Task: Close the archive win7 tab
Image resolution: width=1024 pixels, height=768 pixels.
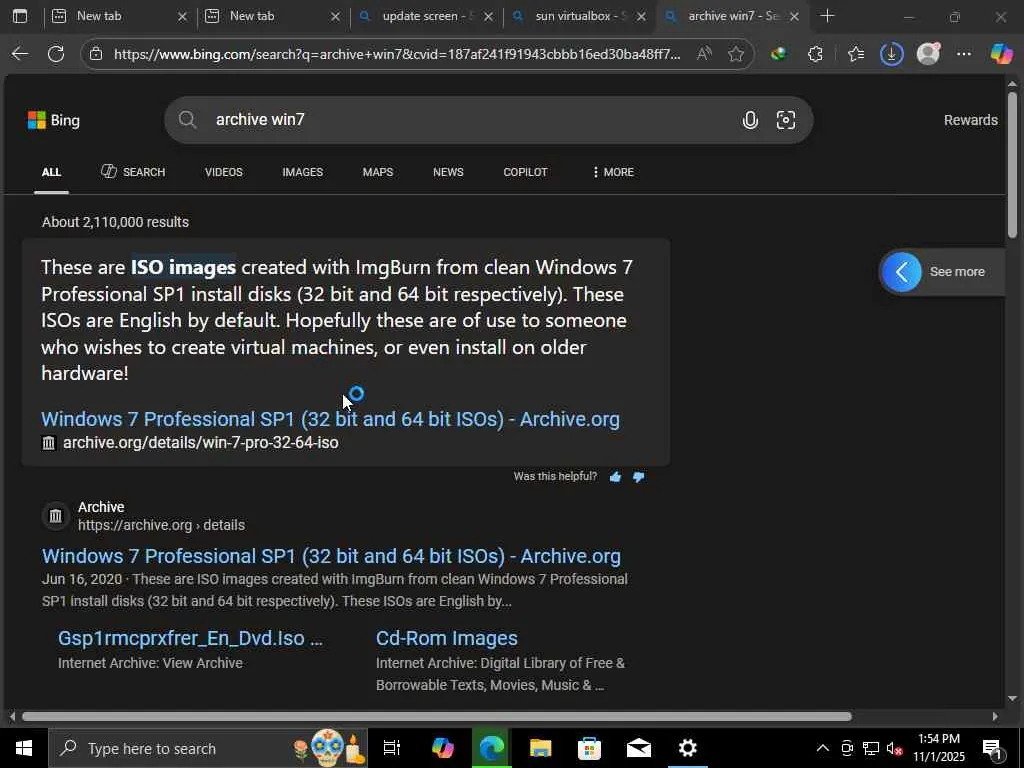Action: click(794, 16)
